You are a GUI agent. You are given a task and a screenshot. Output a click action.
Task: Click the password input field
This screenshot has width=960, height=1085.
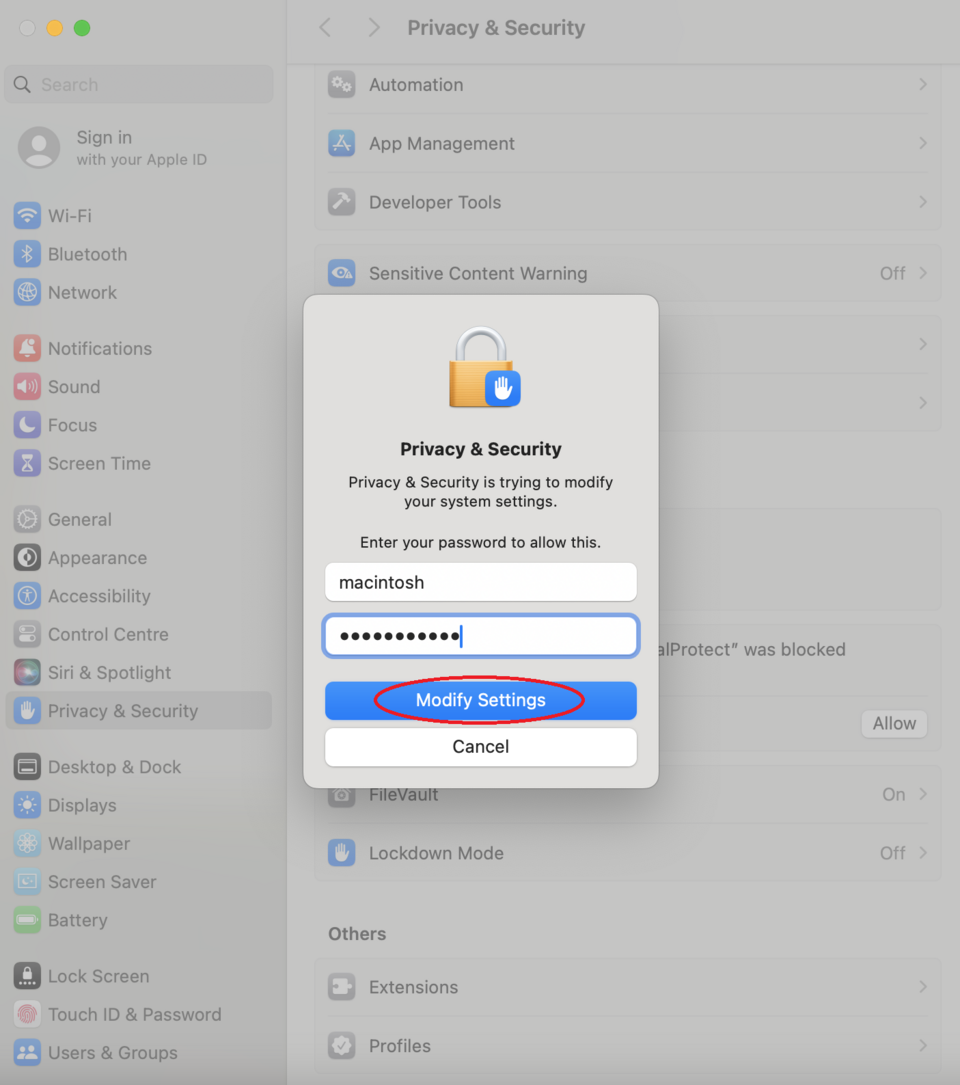point(480,636)
